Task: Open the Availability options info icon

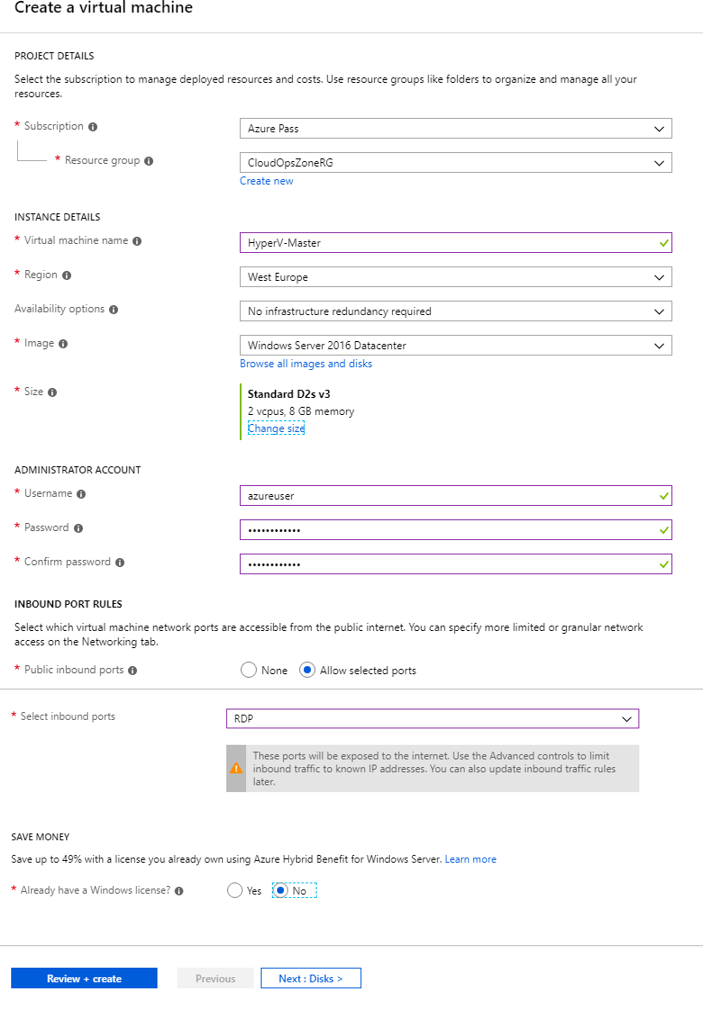Action: tap(113, 310)
